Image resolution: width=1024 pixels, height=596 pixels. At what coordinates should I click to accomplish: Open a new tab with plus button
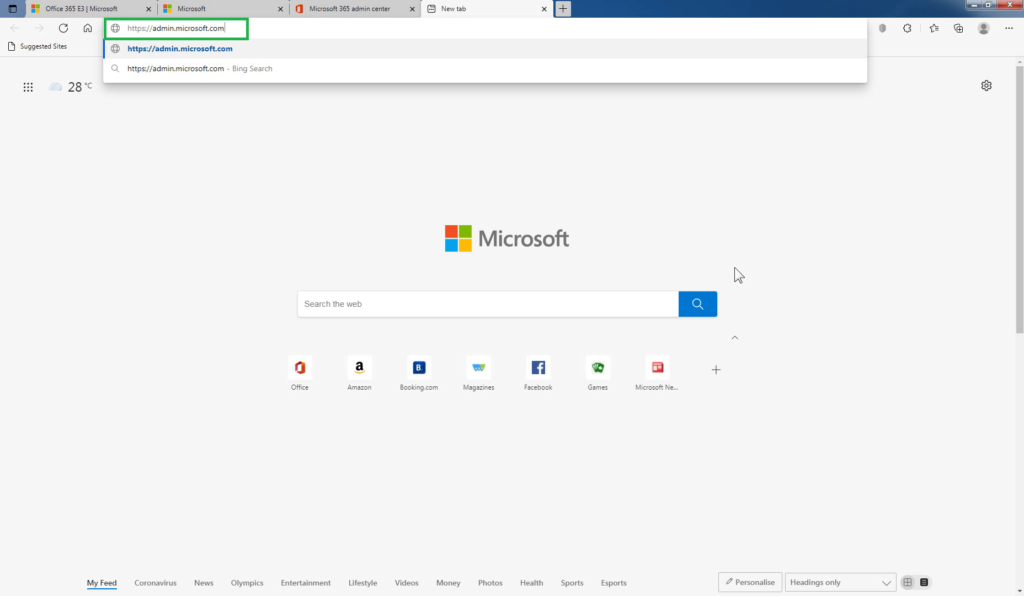point(563,8)
